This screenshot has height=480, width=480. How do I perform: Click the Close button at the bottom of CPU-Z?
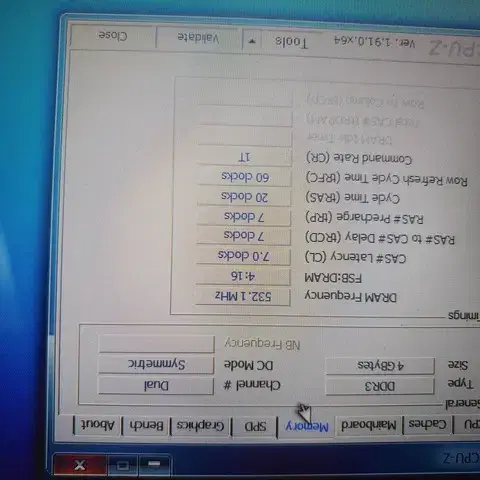[x=113, y=36]
